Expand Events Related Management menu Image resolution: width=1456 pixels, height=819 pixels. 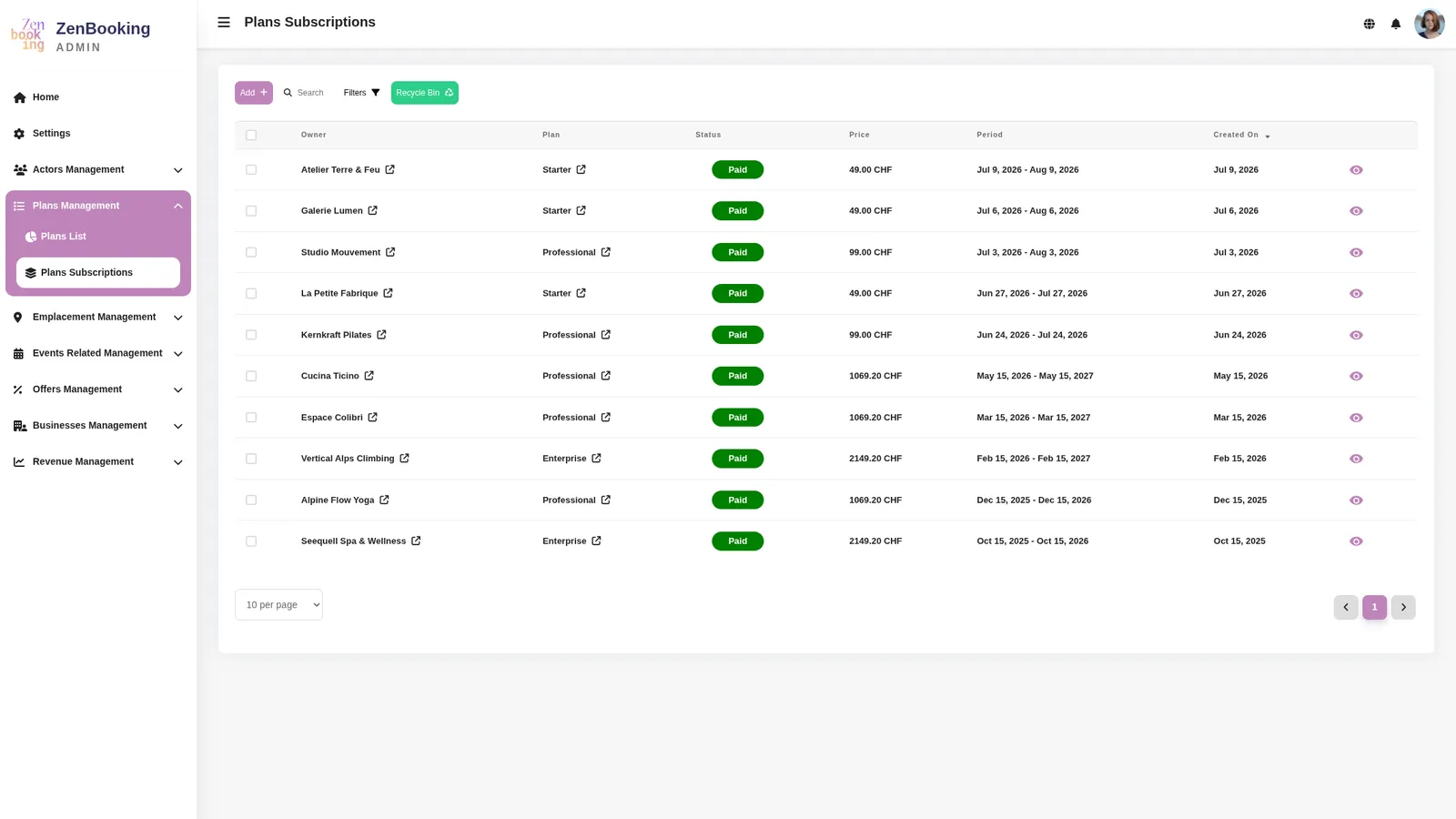pyautogui.click(x=98, y=353)
